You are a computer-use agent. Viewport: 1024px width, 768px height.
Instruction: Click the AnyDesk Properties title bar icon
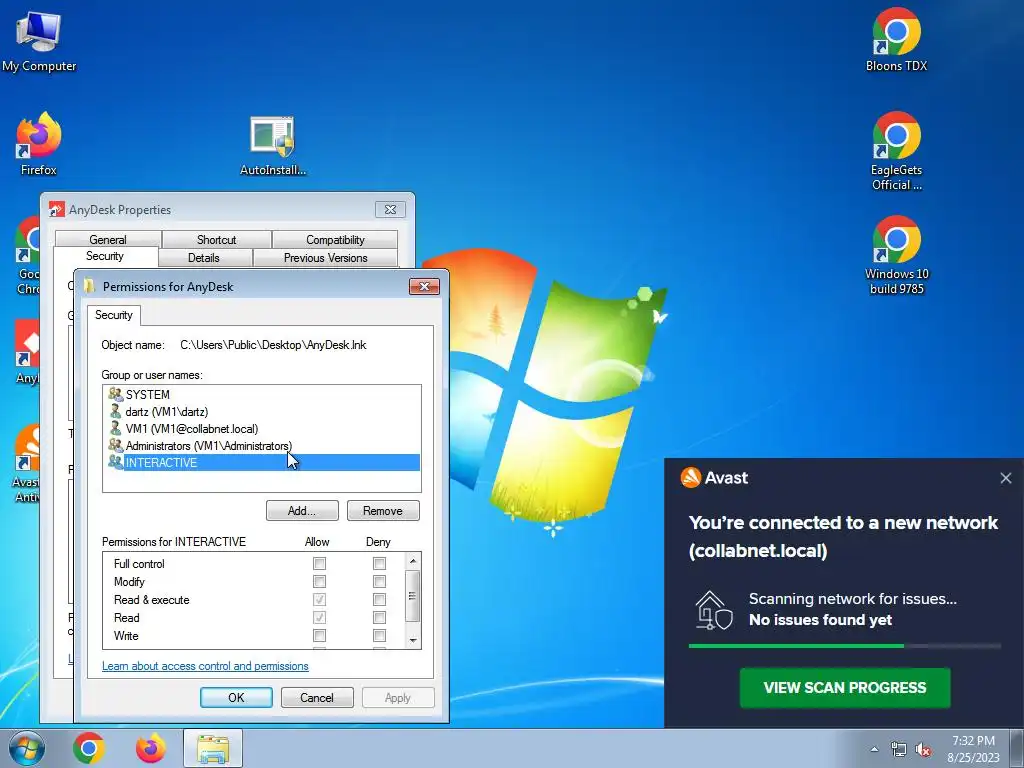coord(57,209)
